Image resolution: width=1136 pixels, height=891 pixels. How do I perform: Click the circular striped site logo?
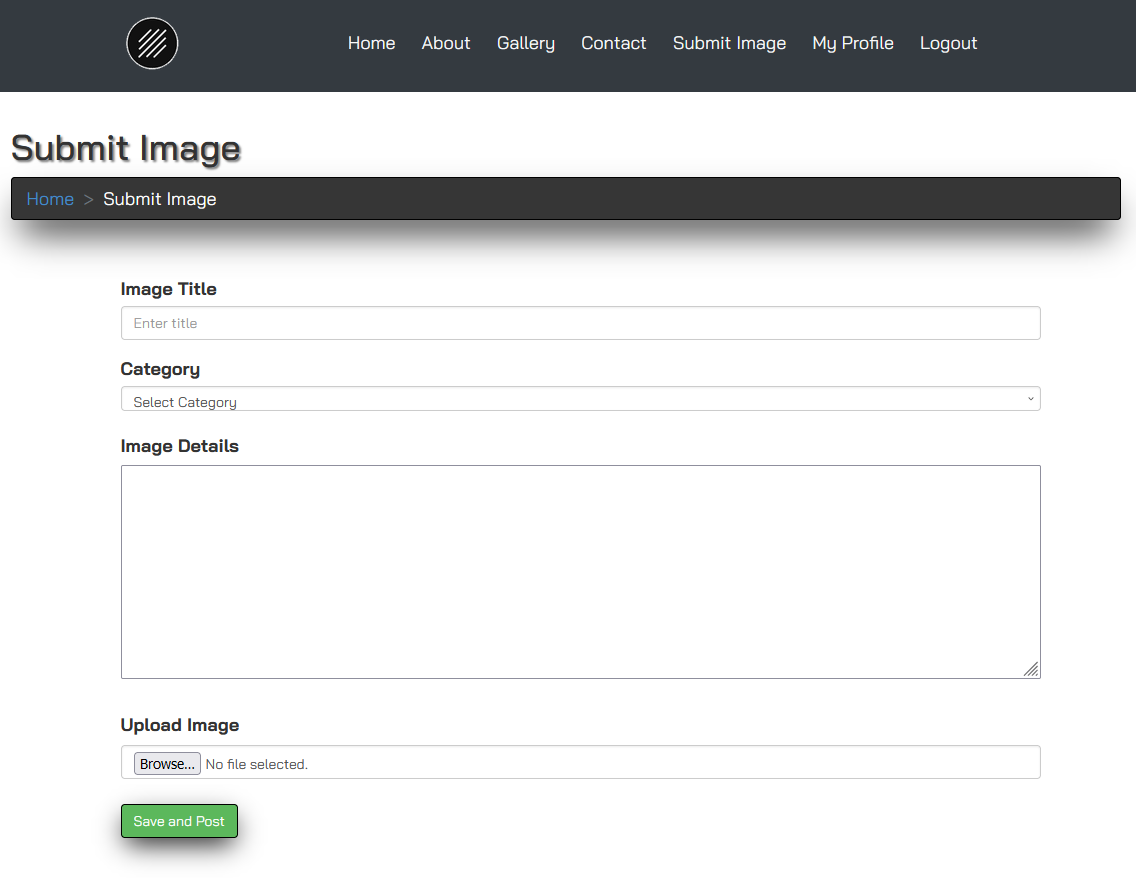pyautogui.click(x=152, y=44)
